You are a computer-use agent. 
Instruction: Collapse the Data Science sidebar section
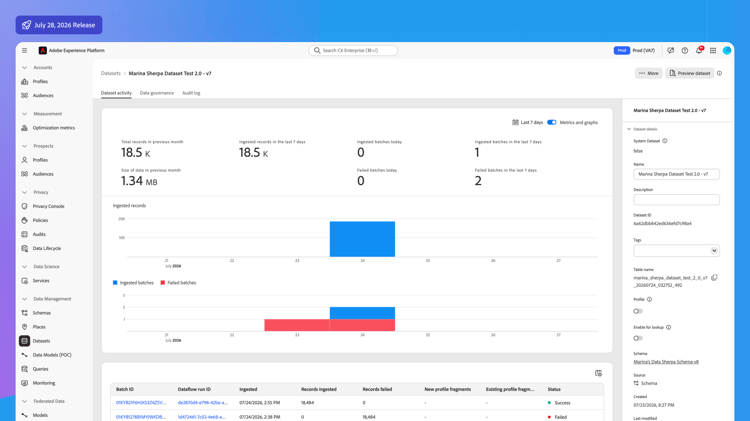[x=24, y=266]
